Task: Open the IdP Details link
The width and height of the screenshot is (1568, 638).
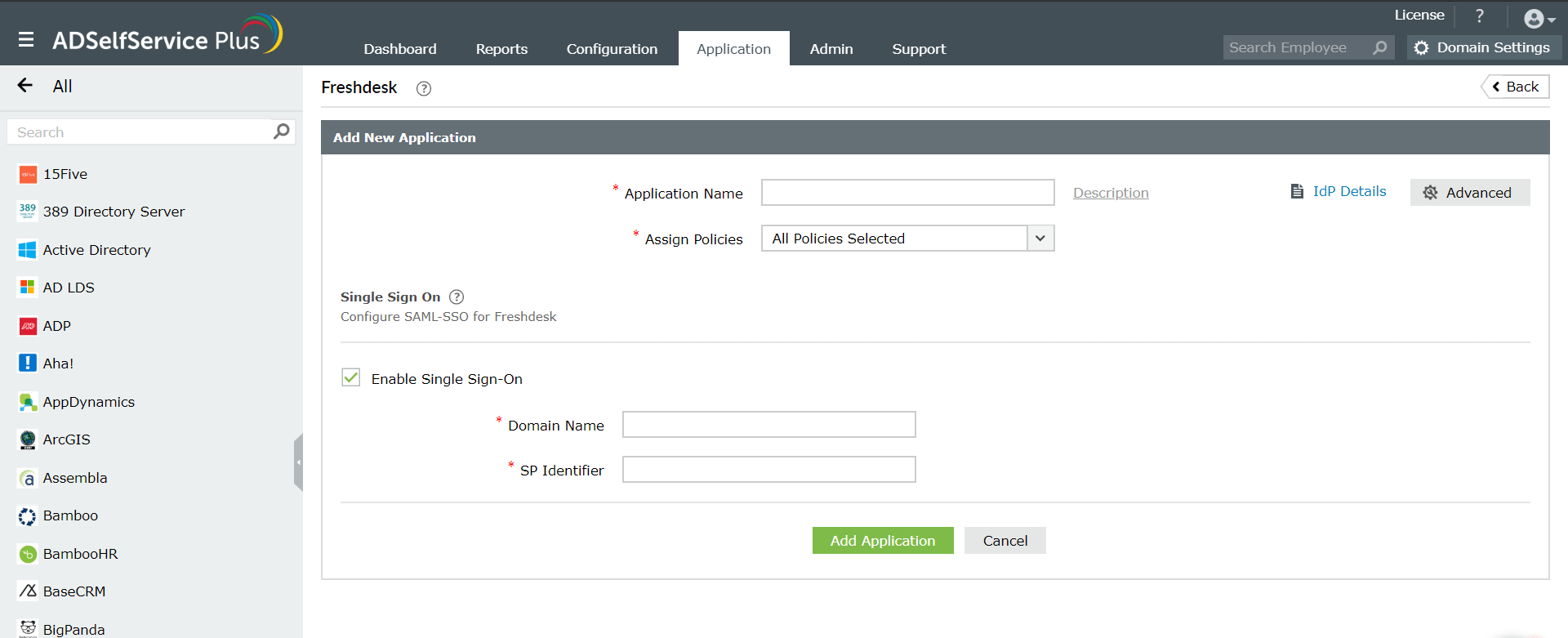Action: coord(1348,192)
